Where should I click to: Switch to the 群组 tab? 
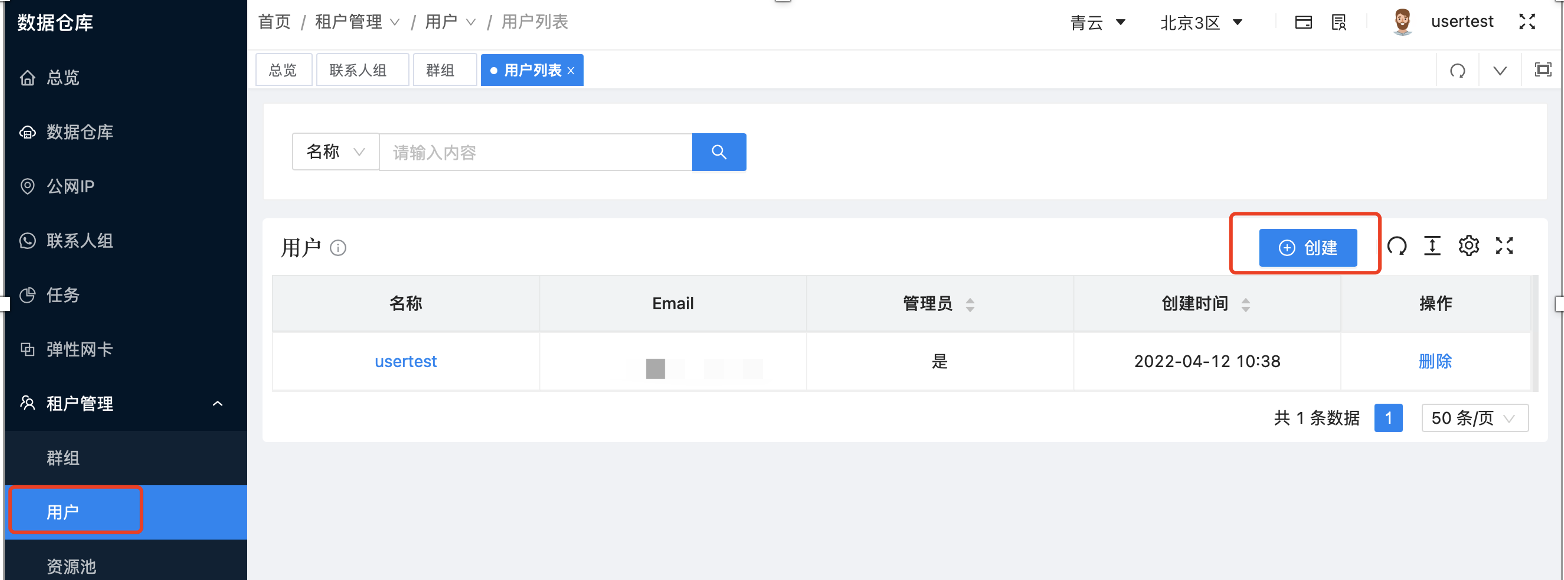(444, 69)
